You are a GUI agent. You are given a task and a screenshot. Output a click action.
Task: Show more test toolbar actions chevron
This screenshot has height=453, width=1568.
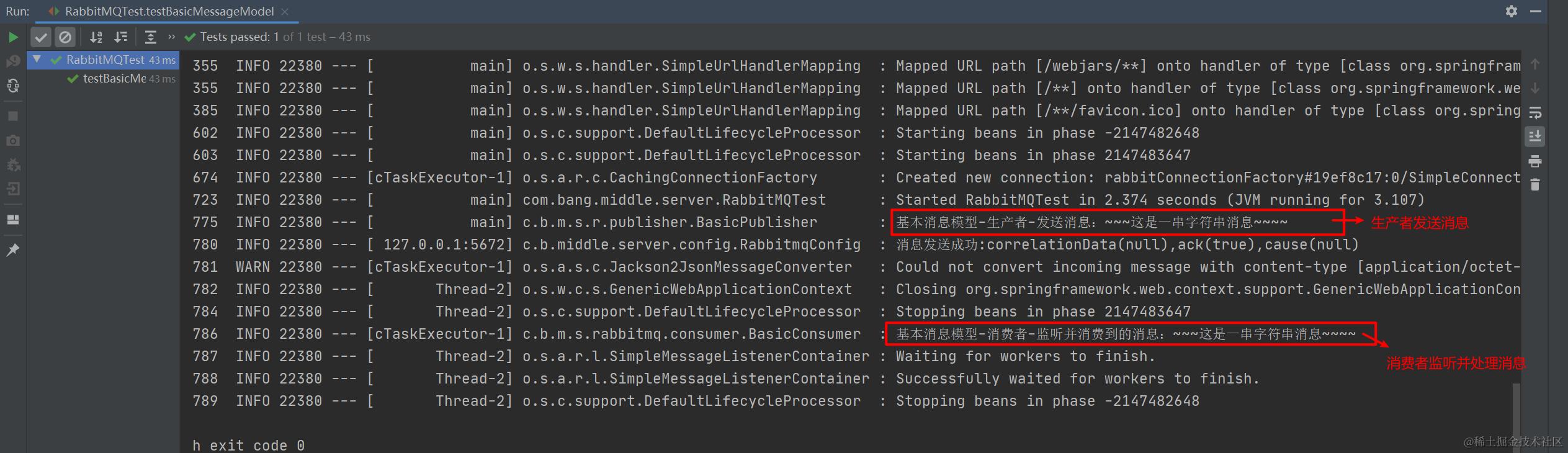tap(172, 37)
